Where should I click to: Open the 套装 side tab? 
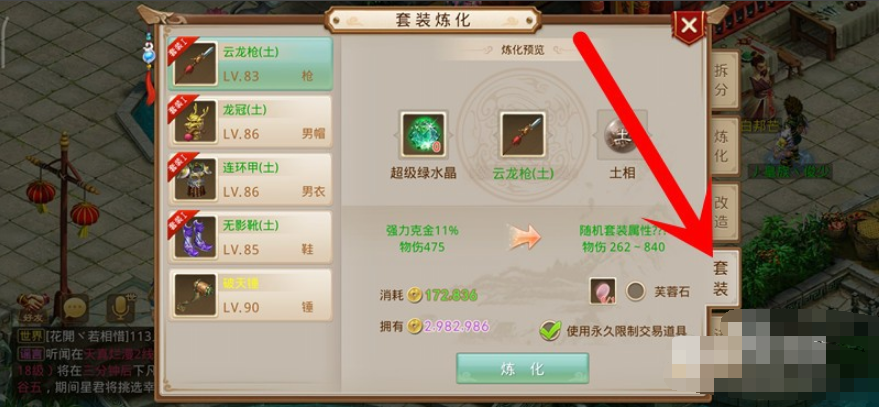pyautogui.click(x=722, y=278)
